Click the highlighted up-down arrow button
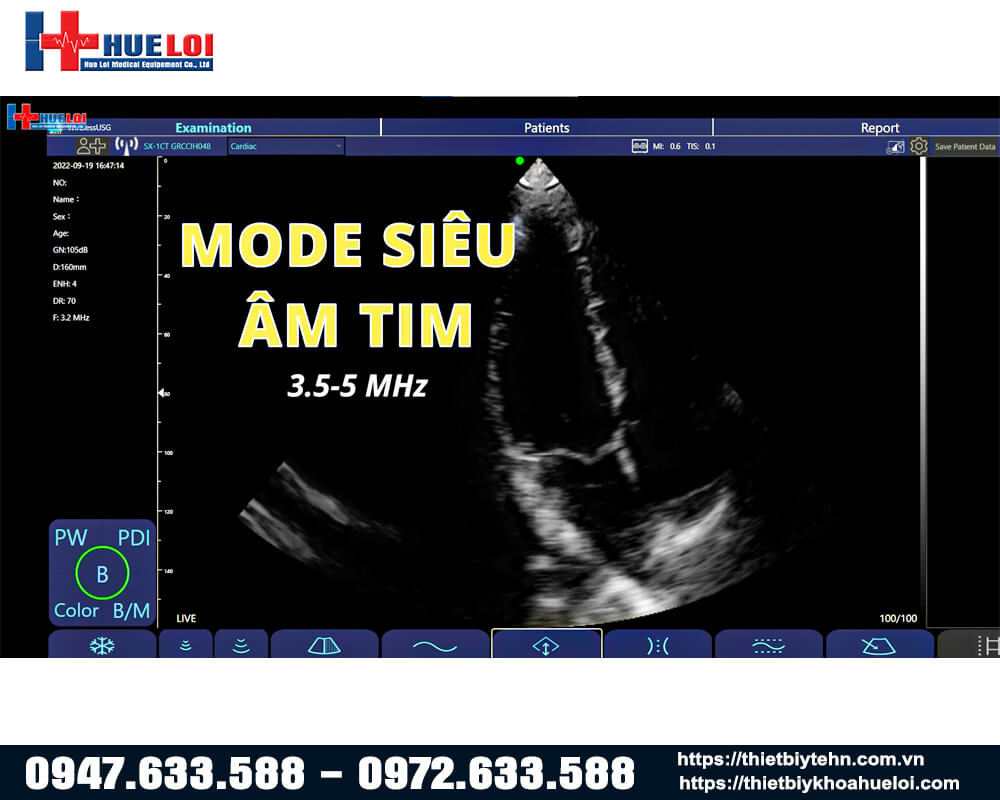1000x800 pixels. (546, 645)
